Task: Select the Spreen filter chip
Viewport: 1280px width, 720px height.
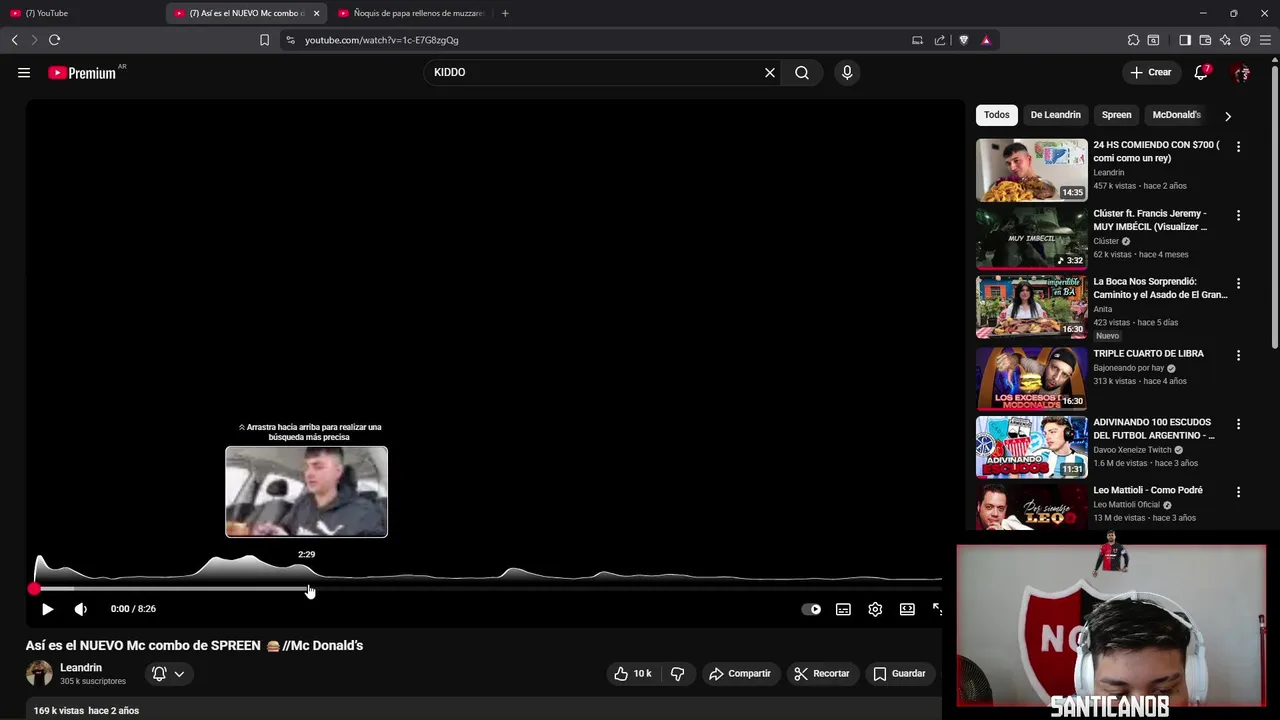Action: (1116, 115)
